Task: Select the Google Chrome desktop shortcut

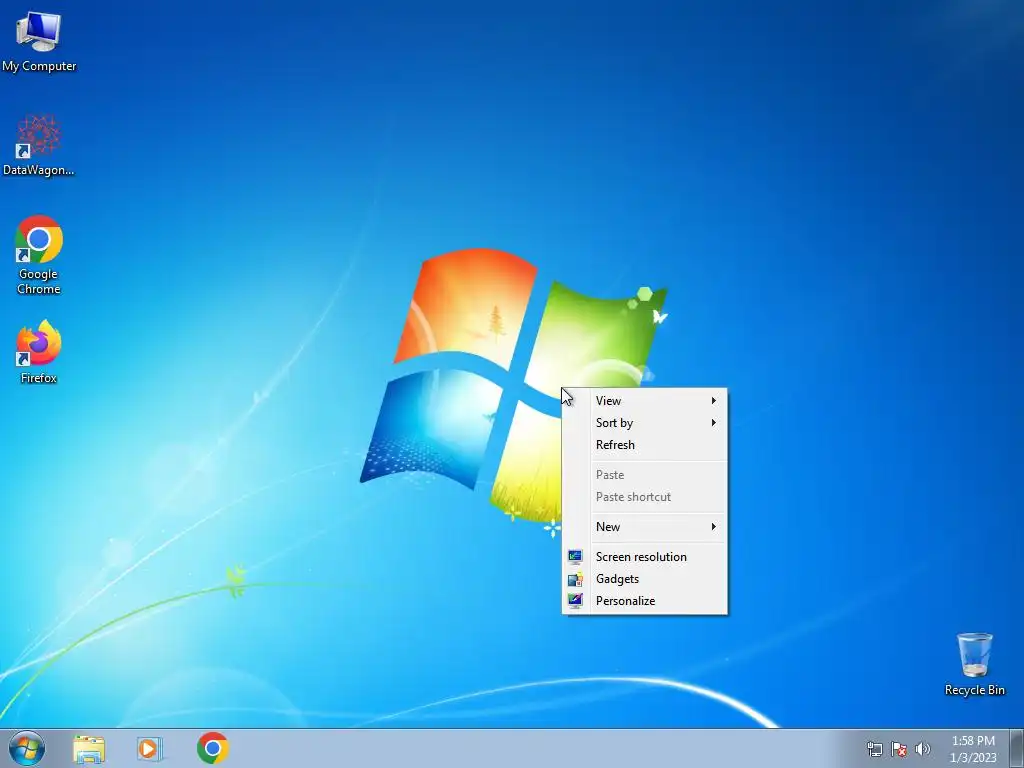Action: [x=39, y=255]
